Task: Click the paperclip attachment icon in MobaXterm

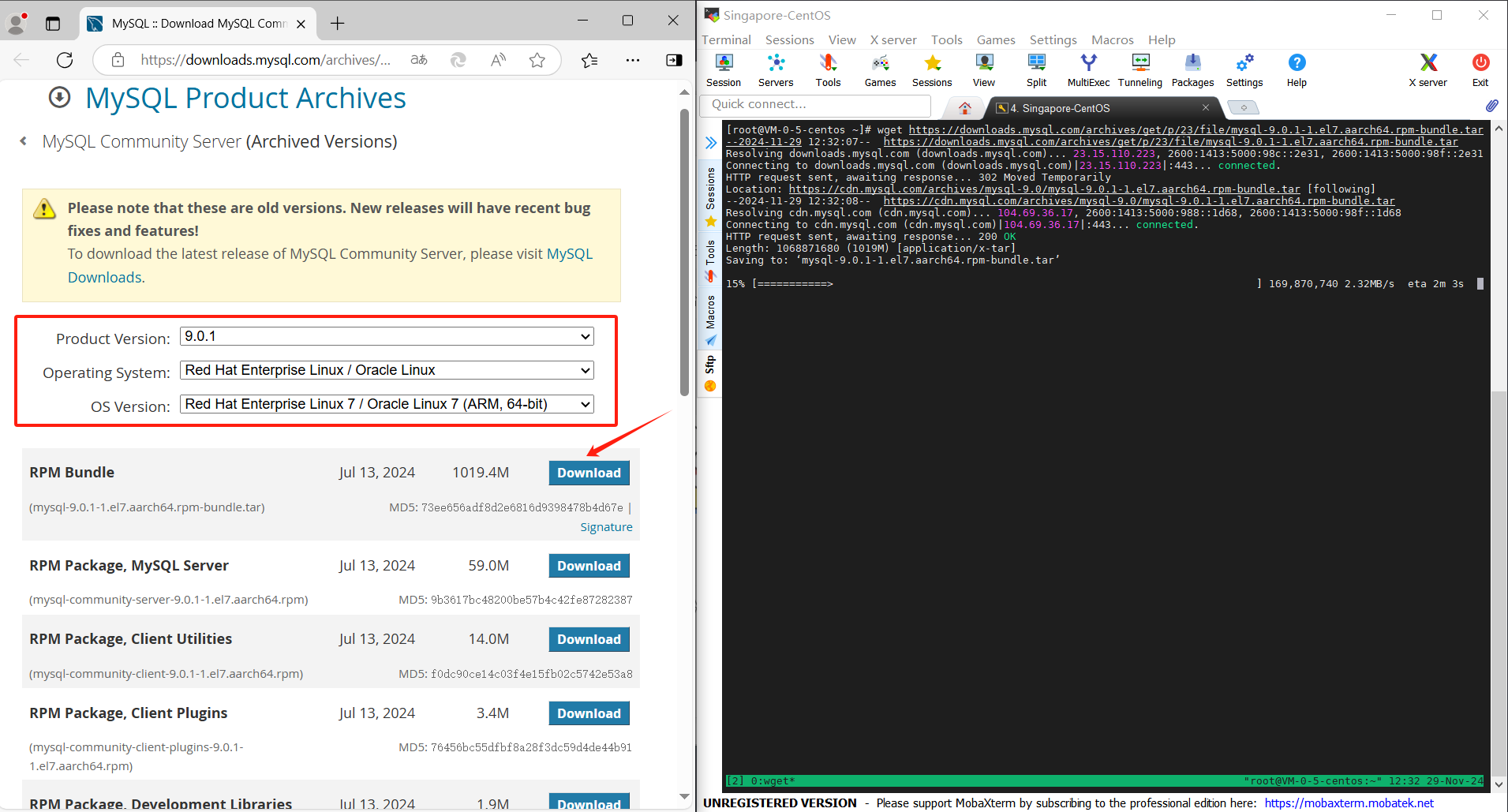Action: point(1491,105)
